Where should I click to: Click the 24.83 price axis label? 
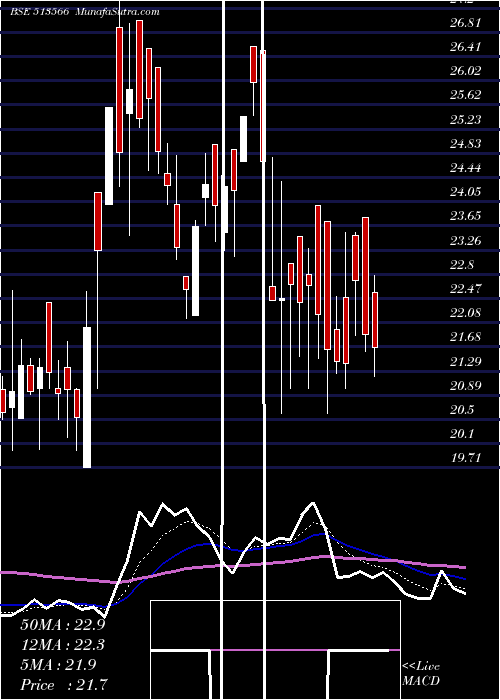[x=466, y=144]
